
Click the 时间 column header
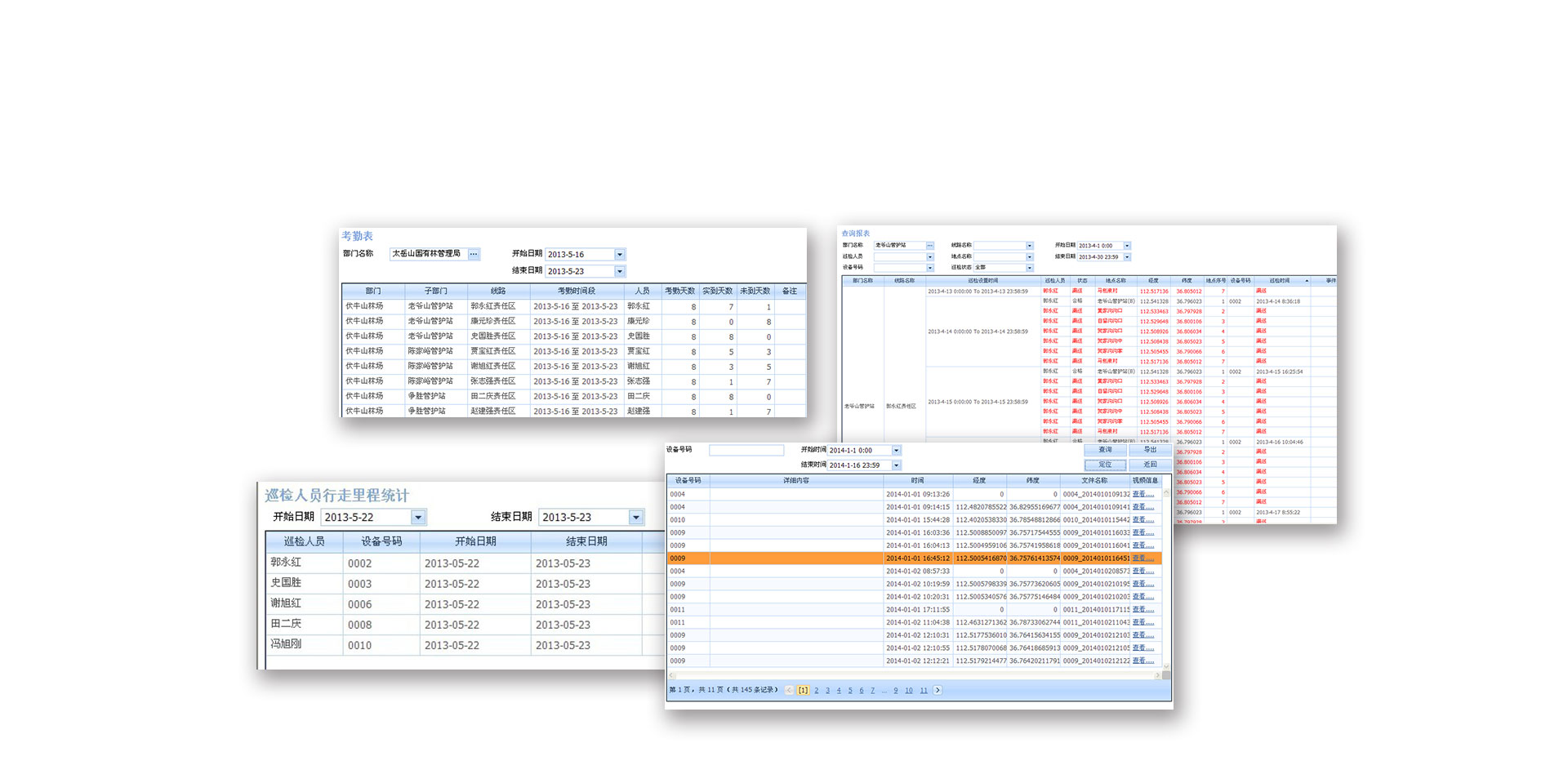[918, 481]
